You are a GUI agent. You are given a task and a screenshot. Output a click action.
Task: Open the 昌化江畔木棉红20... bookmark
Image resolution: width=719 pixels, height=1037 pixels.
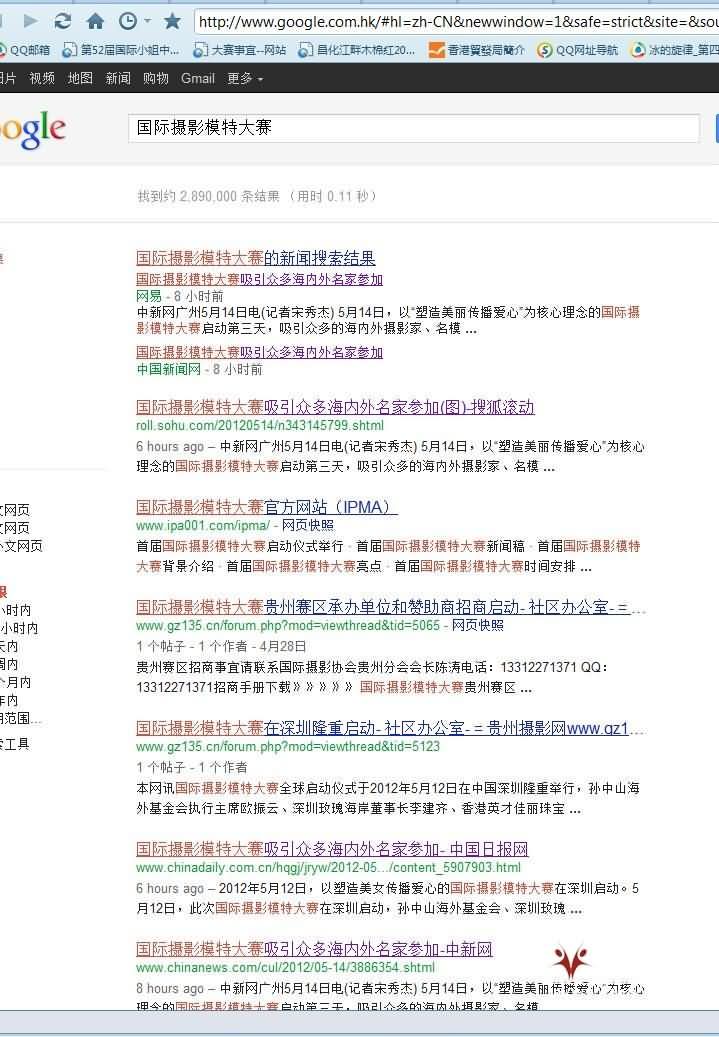click(x=357, y=50)
